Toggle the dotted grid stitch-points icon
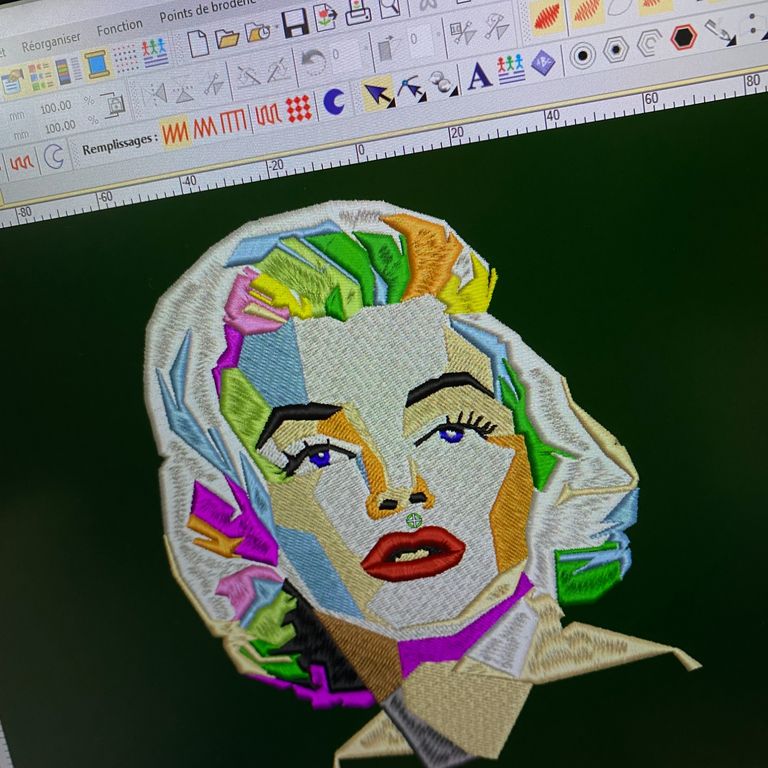Image resolution: width=768 pixels, height=768 pixels. point(126,58)
